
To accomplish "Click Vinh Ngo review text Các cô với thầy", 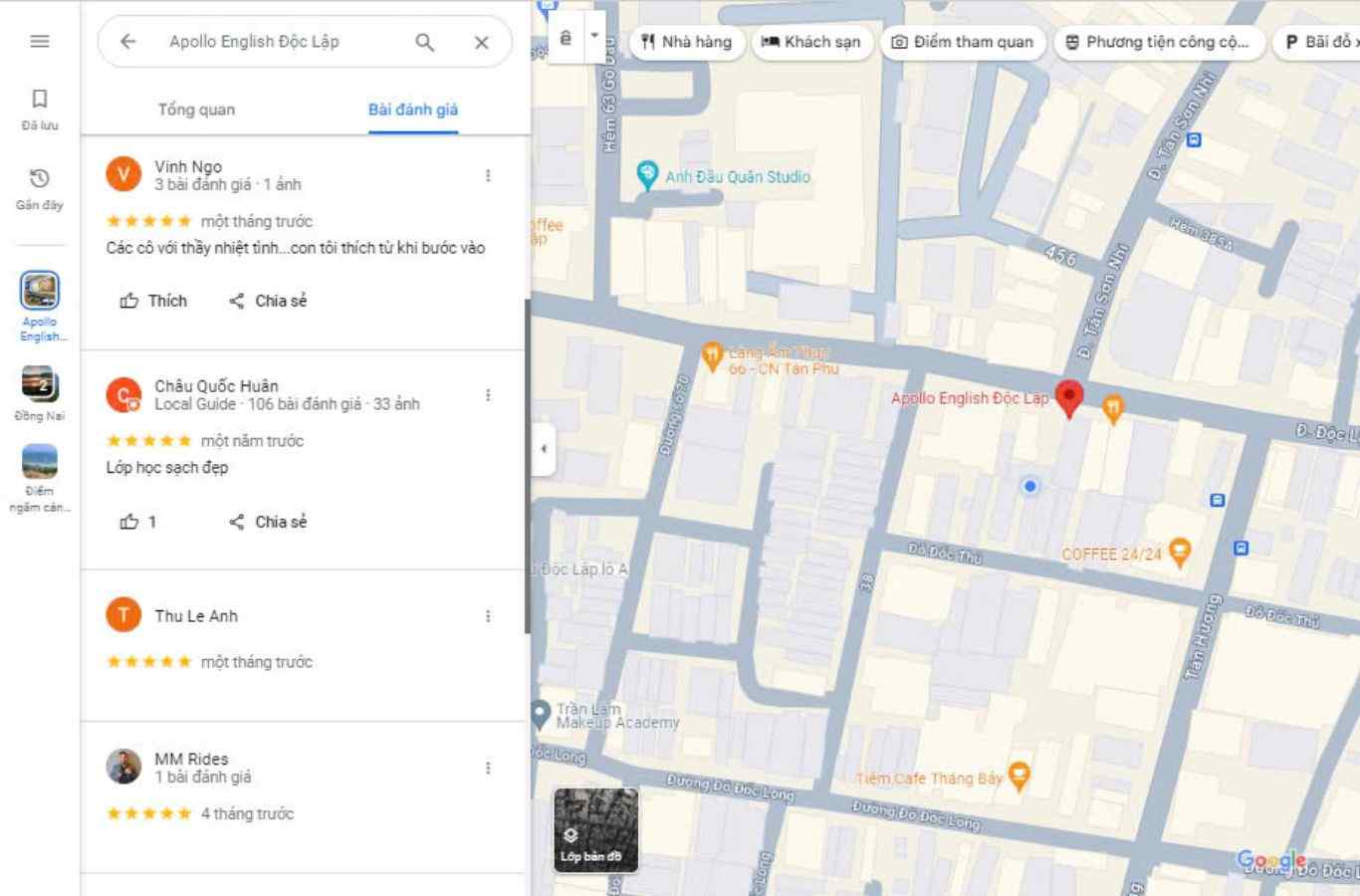I will [x=296, y=248].
